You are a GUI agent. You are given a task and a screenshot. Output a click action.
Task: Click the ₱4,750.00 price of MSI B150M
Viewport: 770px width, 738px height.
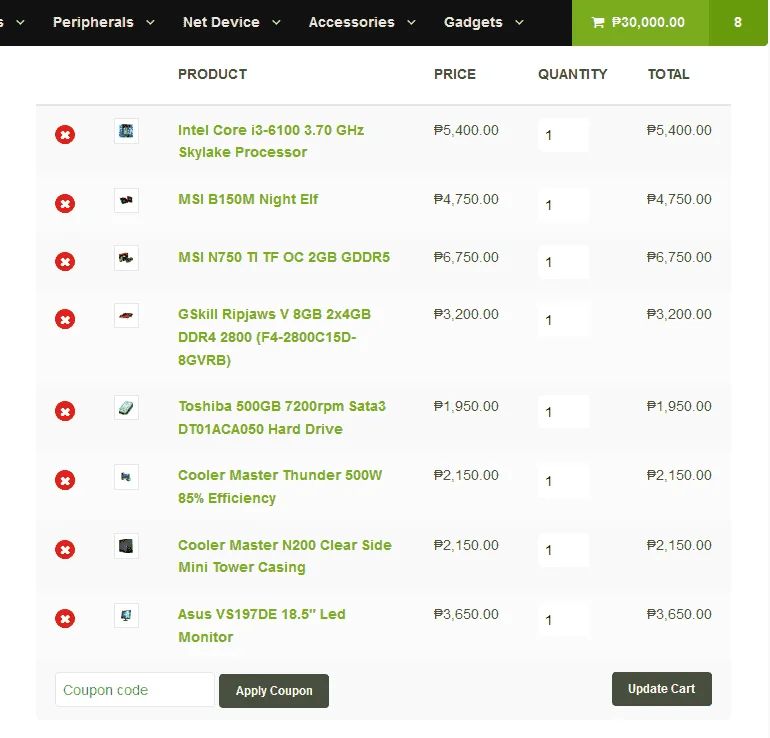coord(466,199)
